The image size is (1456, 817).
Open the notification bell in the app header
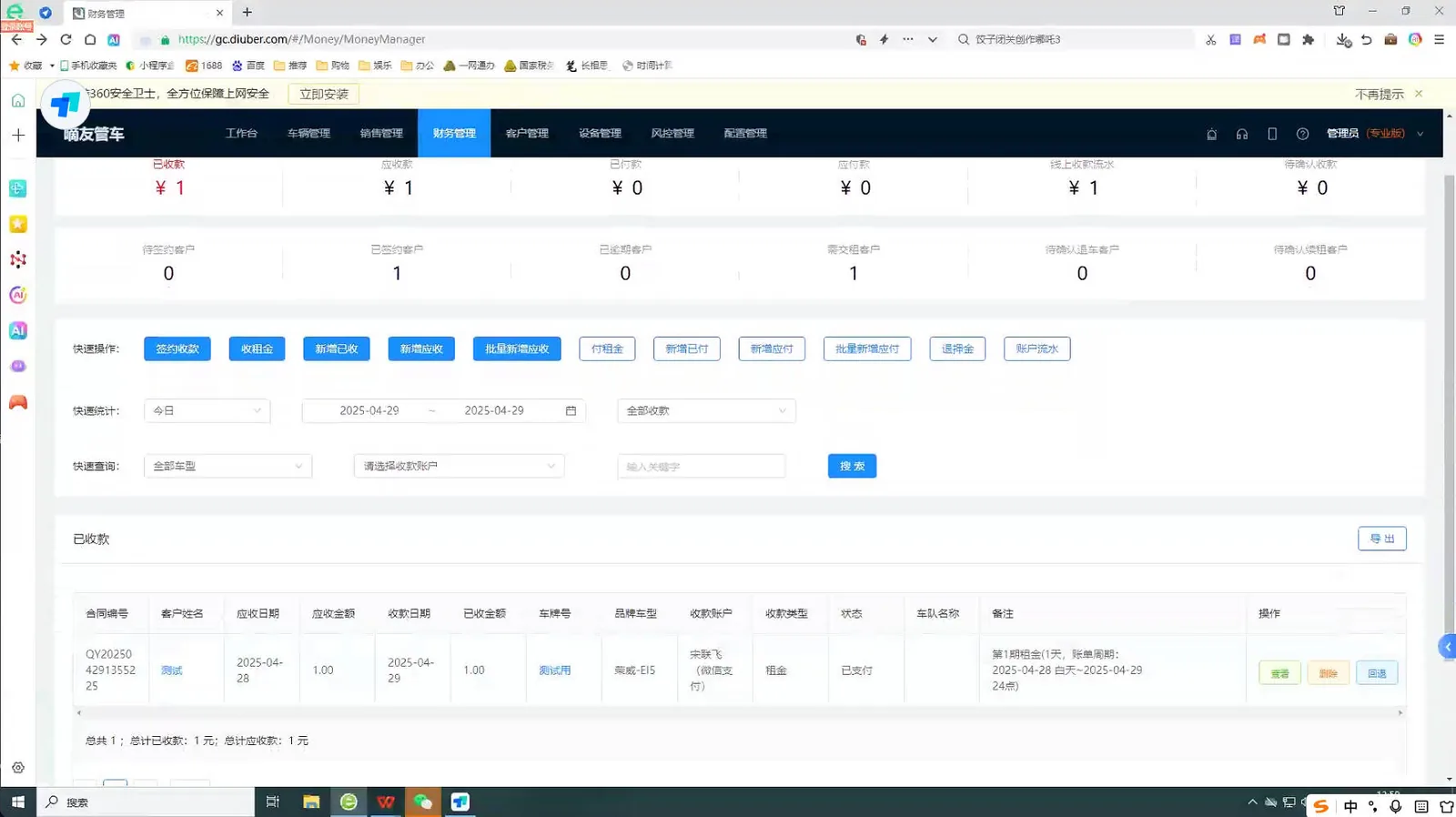[x=1211, y=134]
